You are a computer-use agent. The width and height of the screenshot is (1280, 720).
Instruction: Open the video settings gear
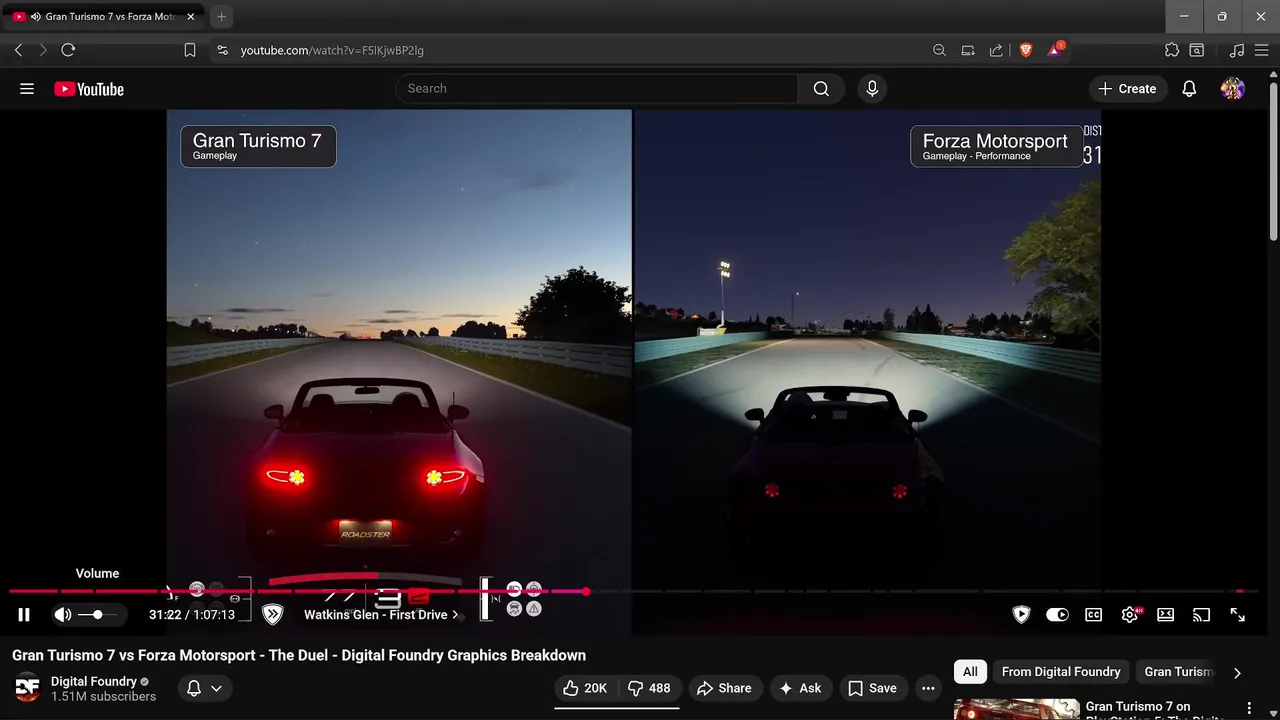click(x=1130, y=615)
